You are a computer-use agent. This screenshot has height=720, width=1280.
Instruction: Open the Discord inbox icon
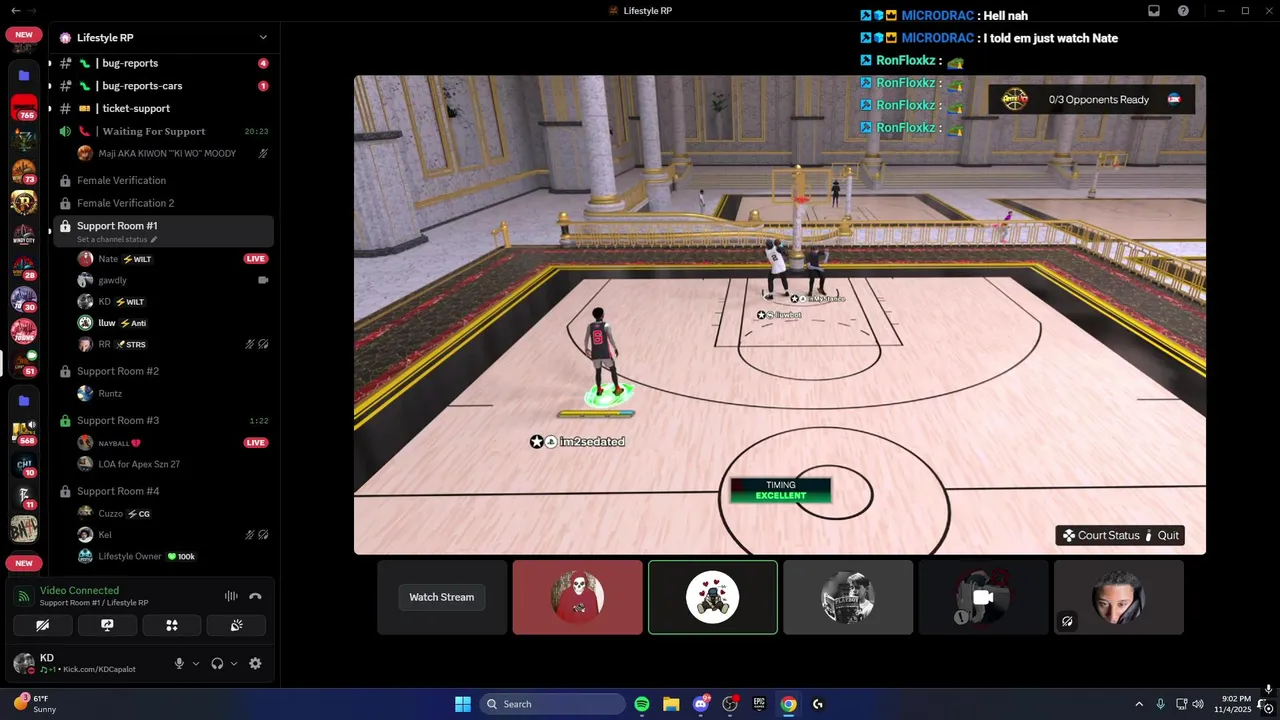pos(1154,11)
